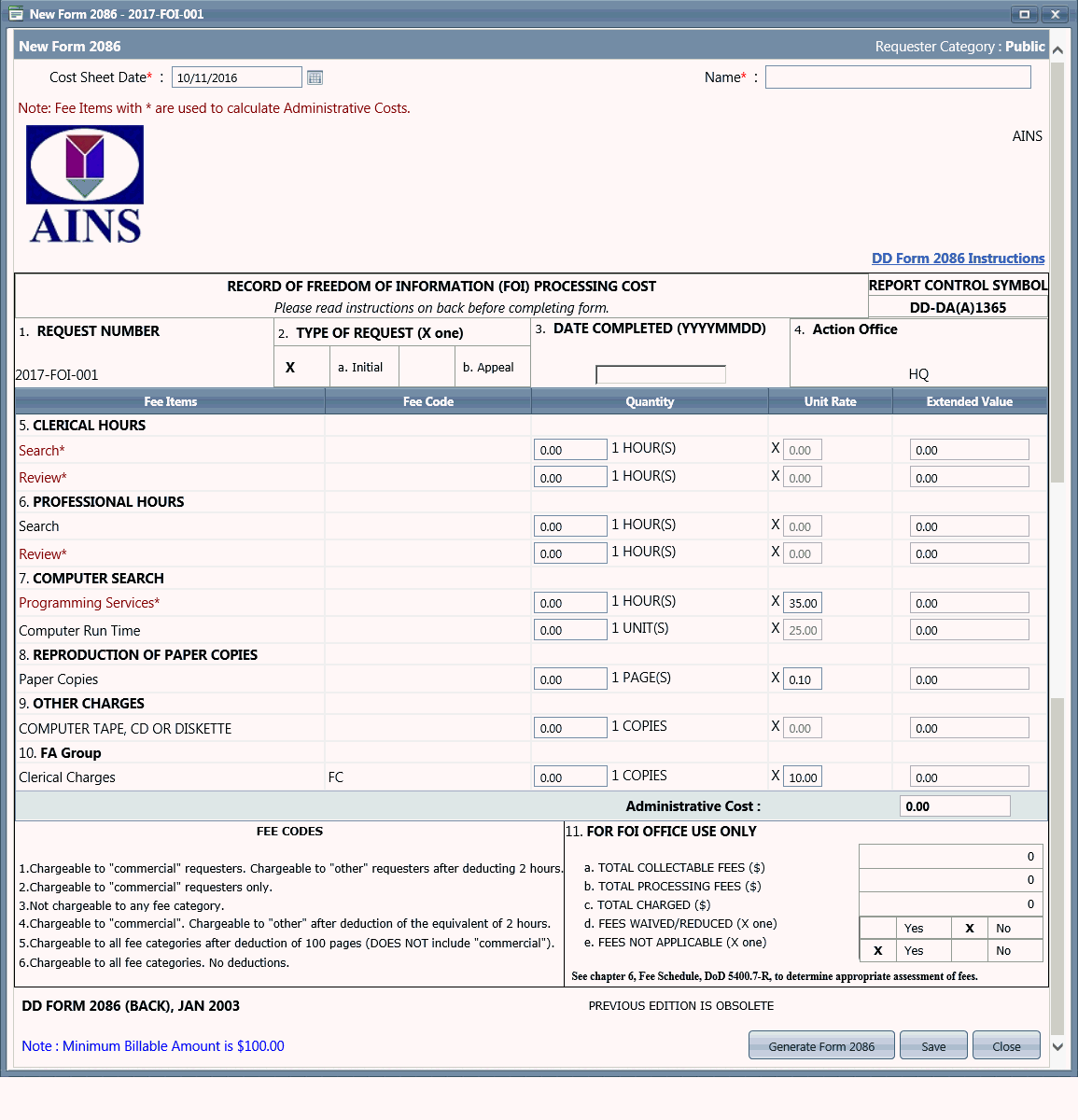Screen dimensions: 1078x1120
Task: Maximize the New Form 2086 window
Action: pos(1025,14)
